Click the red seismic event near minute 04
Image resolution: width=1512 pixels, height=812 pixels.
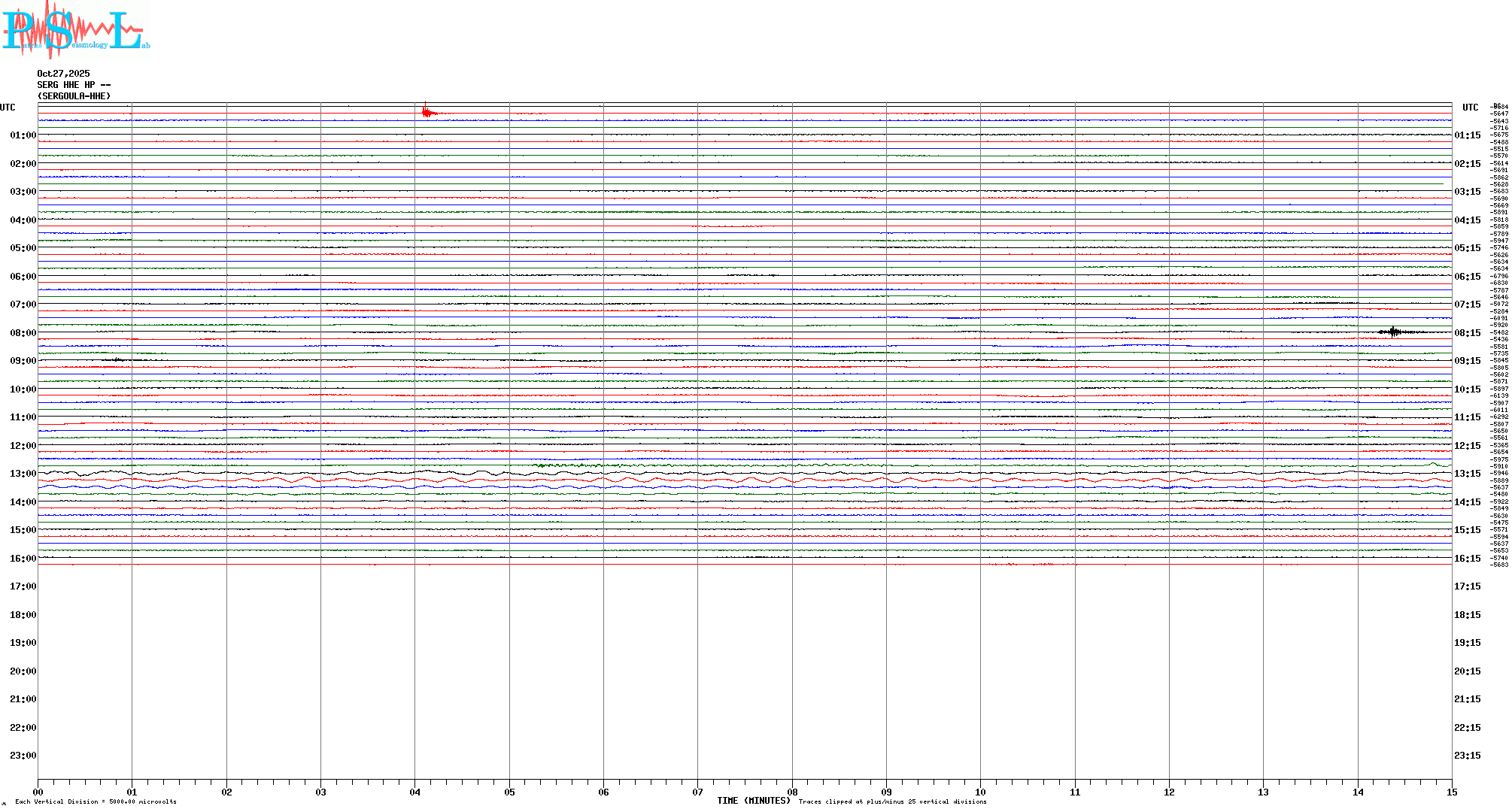[427, 113]
